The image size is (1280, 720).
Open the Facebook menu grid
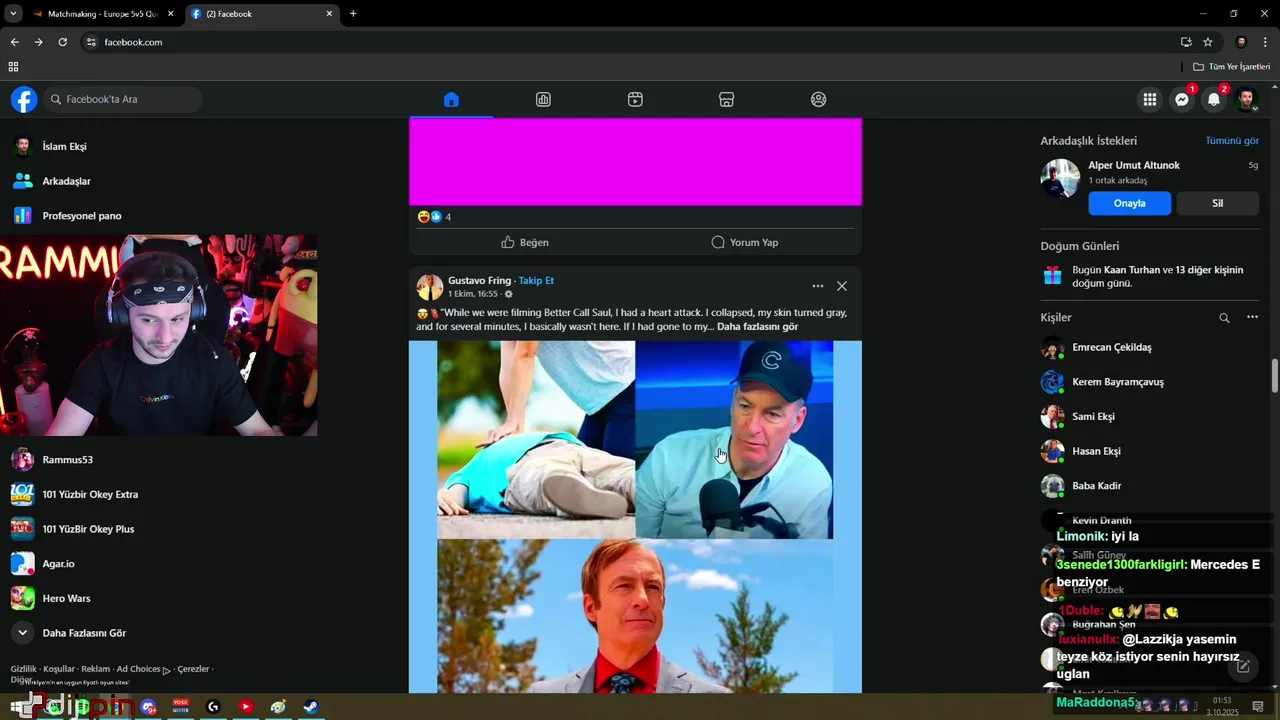coord(1150,99)
